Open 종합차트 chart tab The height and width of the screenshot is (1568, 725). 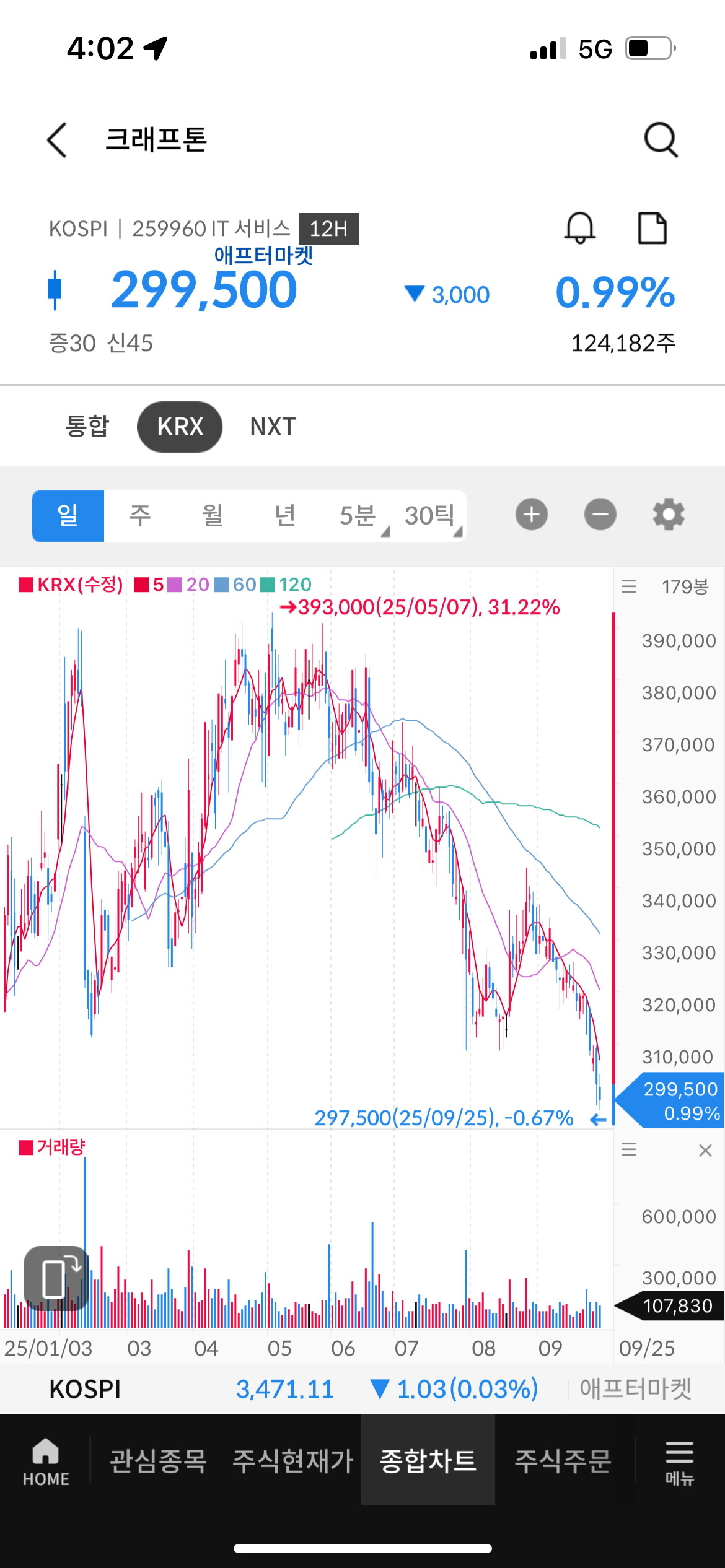point(428,1461)
